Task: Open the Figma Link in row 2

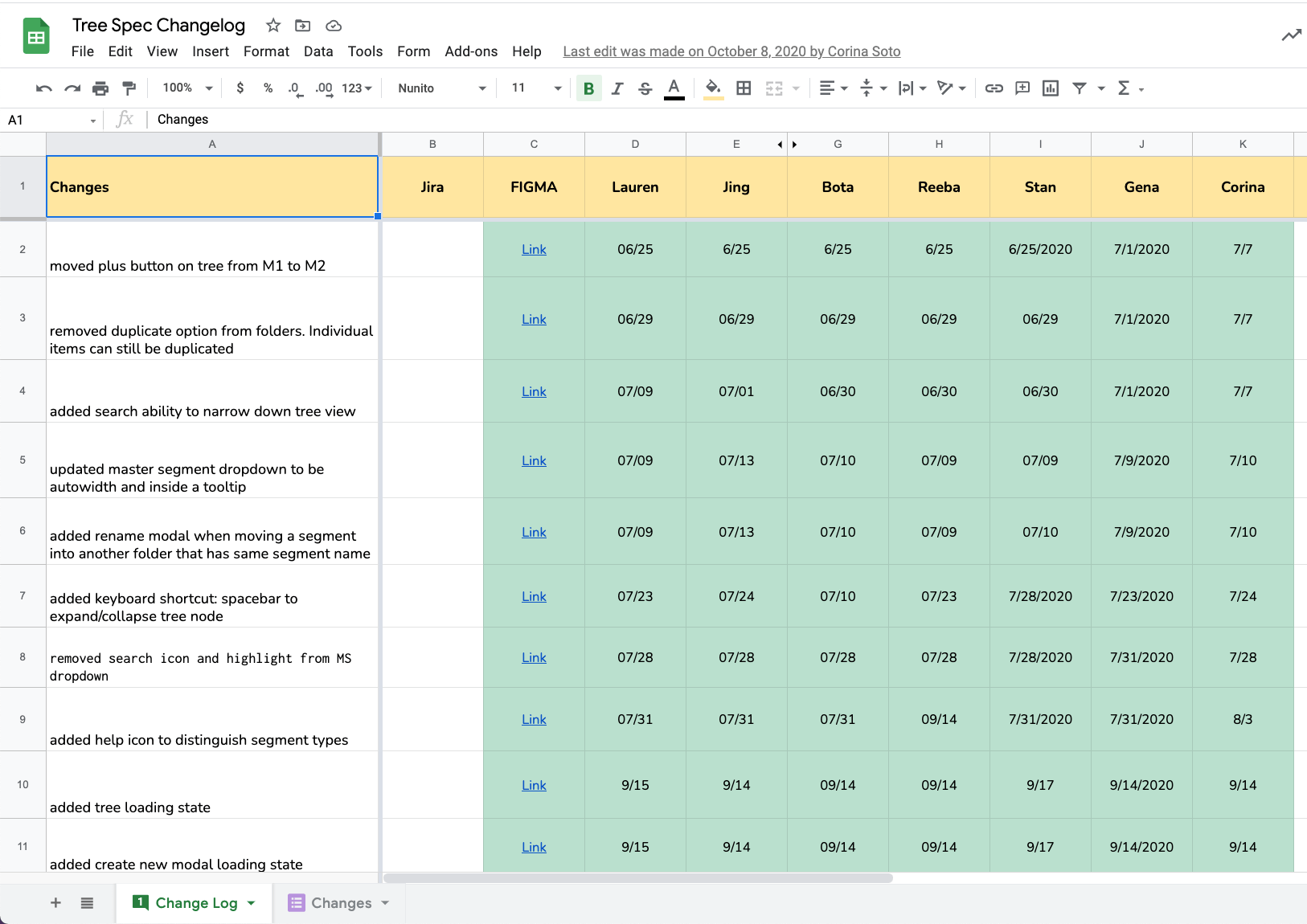Action: click(534, 250)
